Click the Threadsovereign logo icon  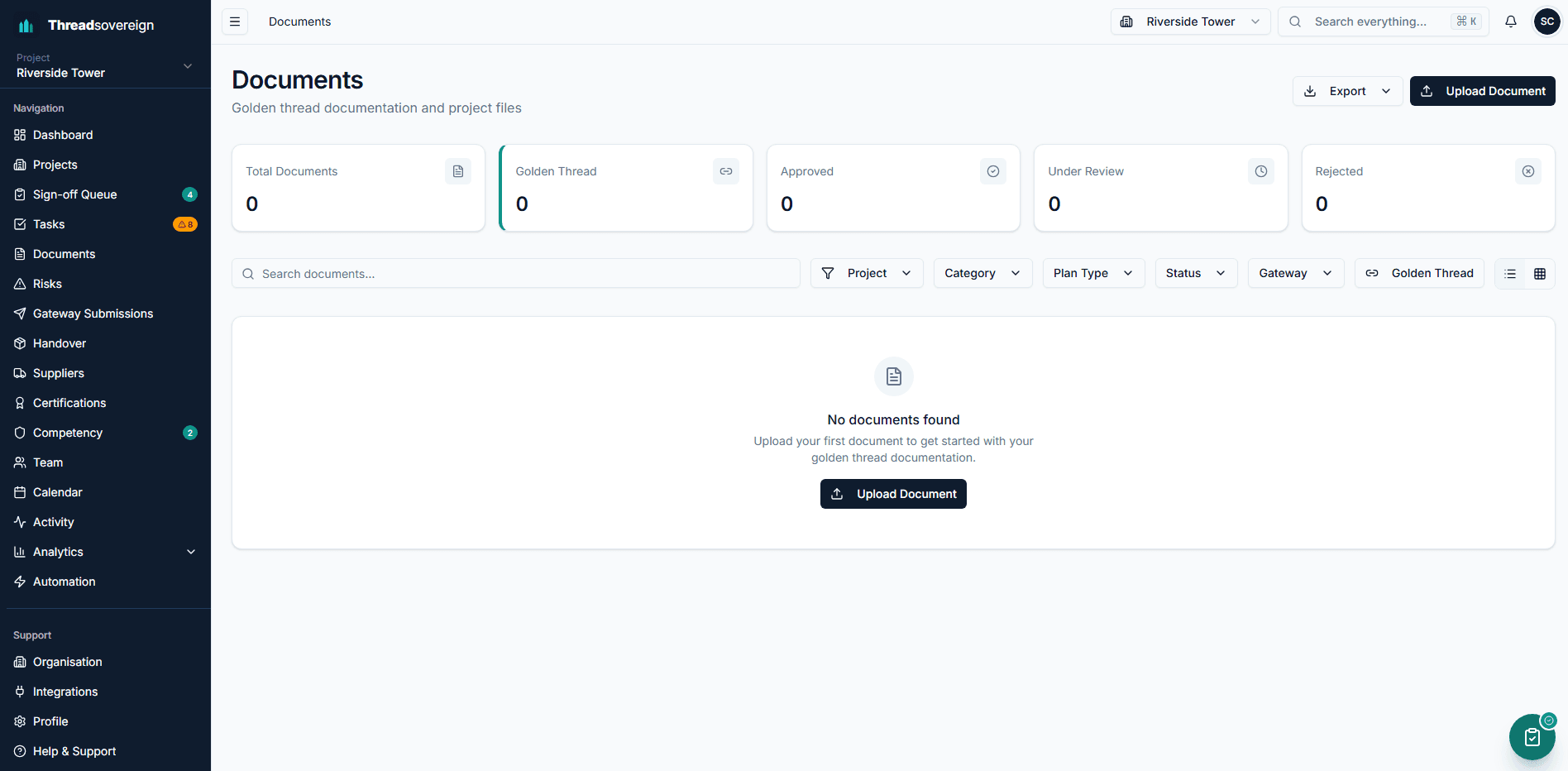tap(26, 26)
